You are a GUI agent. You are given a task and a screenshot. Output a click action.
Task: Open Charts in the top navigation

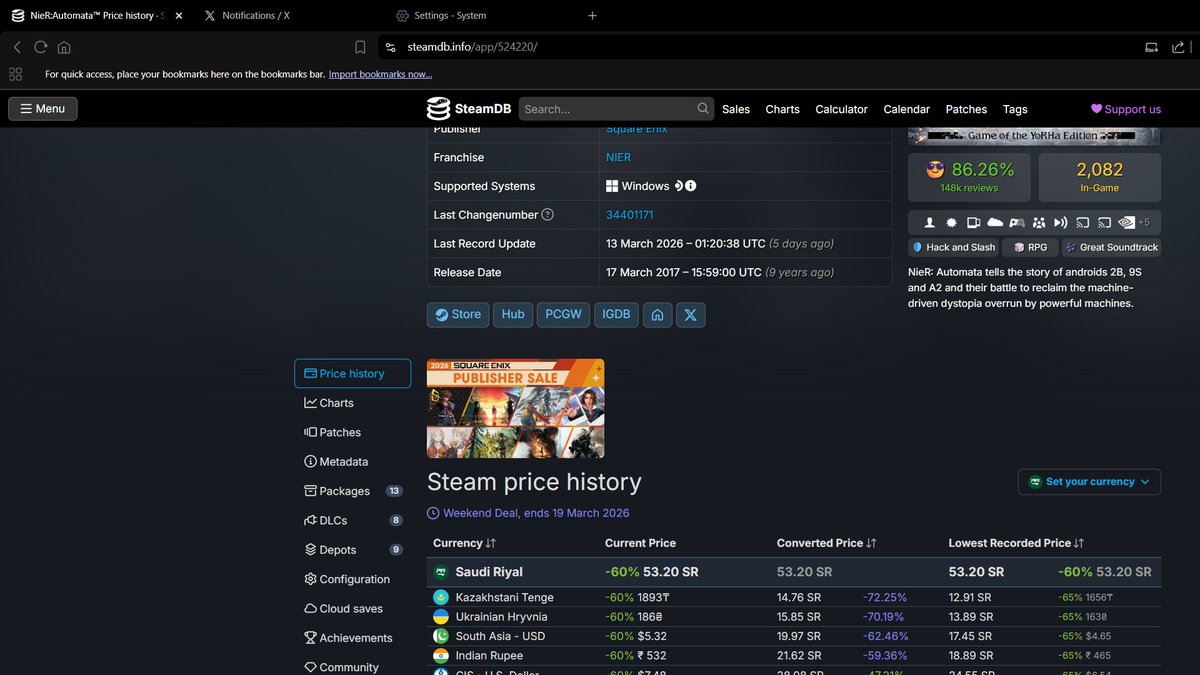point(782,109)
